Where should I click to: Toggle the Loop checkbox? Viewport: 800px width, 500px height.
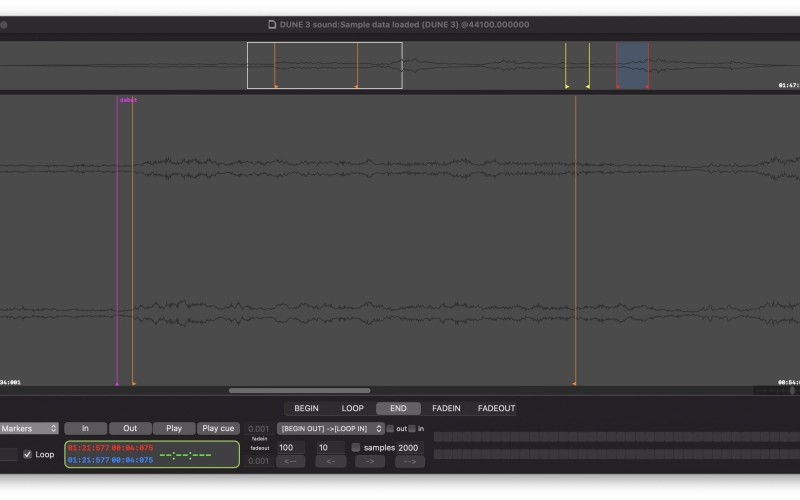pyautogui.click(x=28, y=454)
